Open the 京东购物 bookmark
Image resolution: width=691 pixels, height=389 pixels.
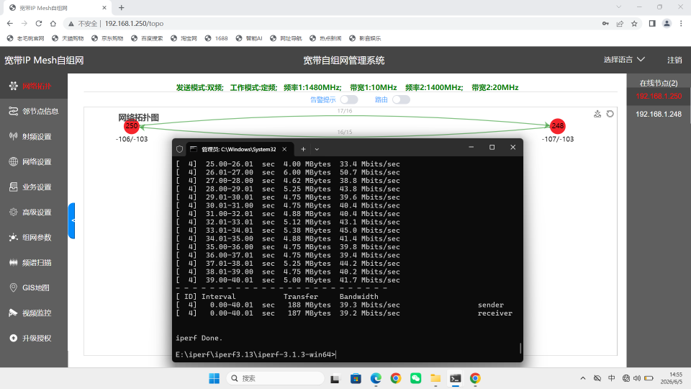click(x=107, y=38)
